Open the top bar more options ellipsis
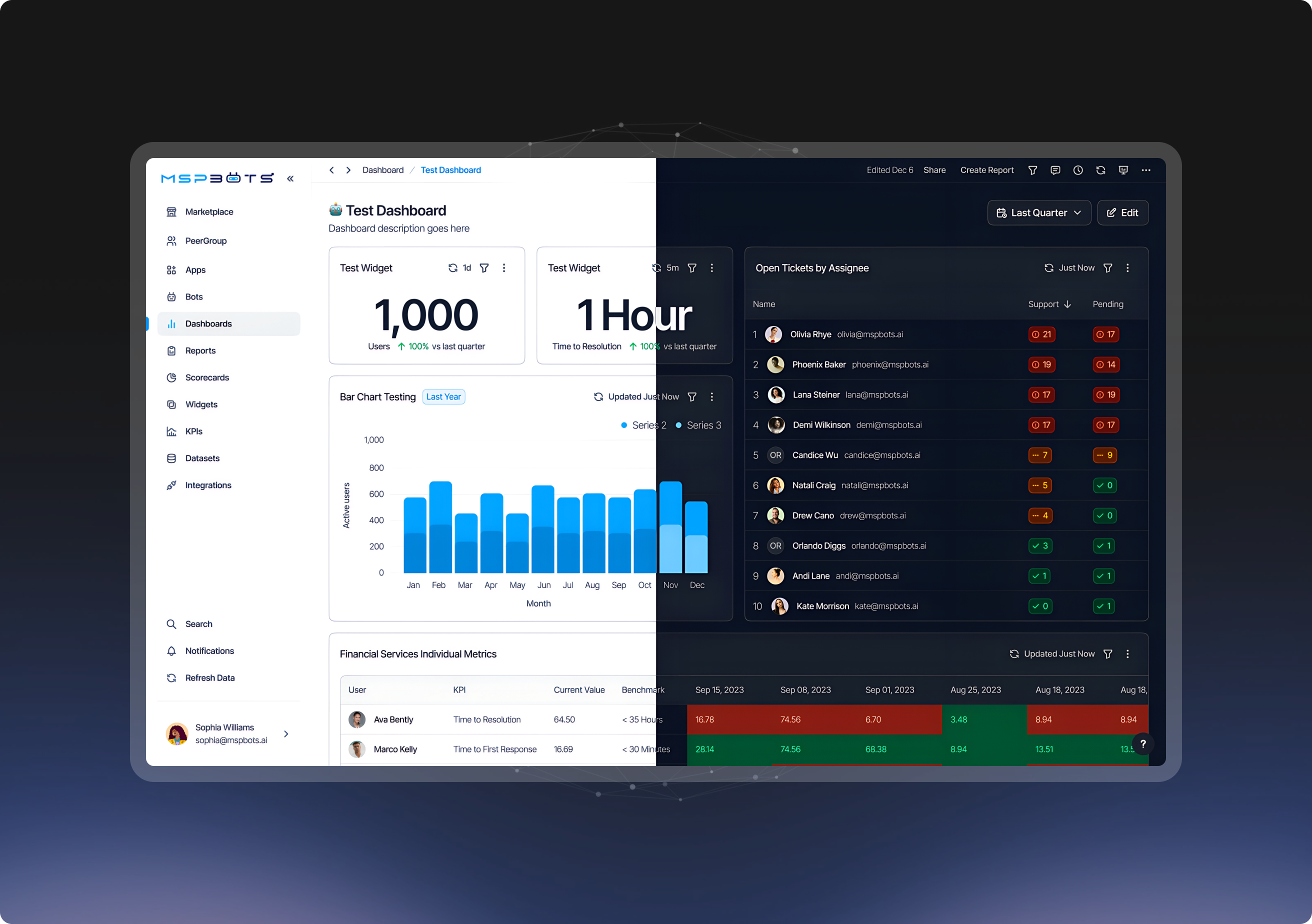 click(1145, 170)
